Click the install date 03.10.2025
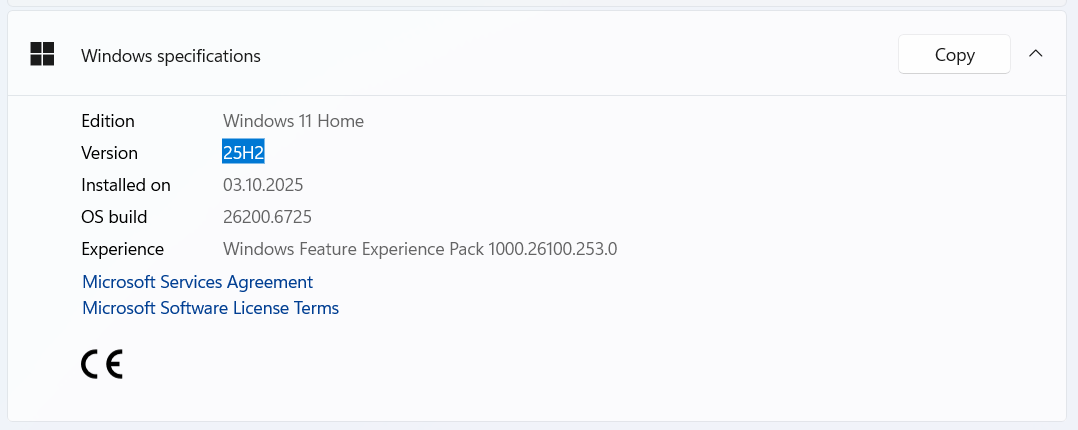This screenshot has height=430, width=1078. 263,185
